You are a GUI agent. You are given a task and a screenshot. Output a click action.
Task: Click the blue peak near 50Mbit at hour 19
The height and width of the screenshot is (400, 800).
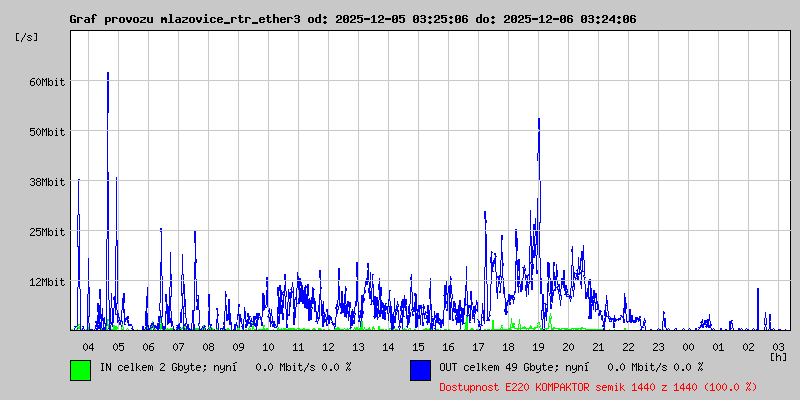pyautogui.click(x=539, y=122)
